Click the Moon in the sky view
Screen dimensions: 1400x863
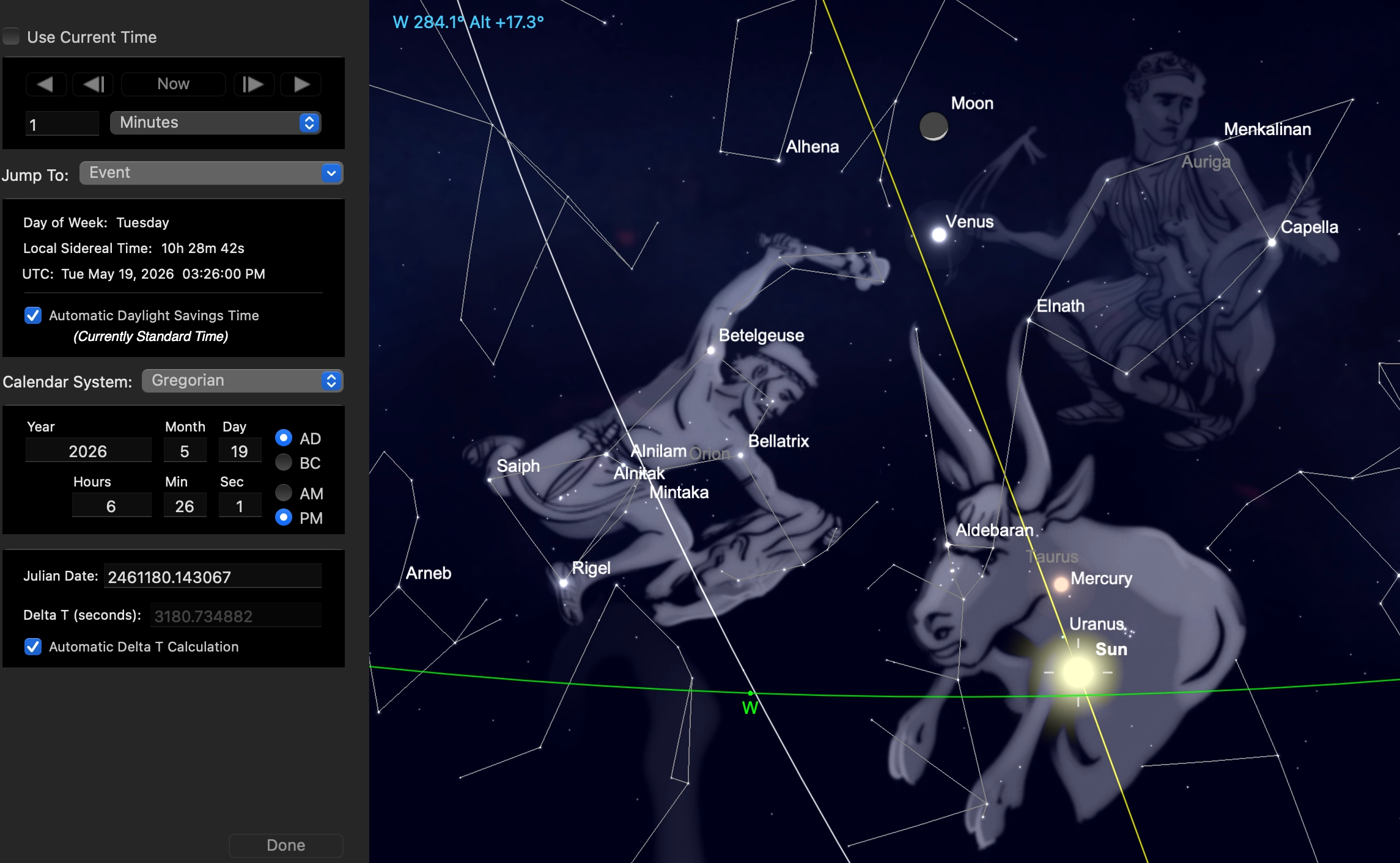(934, 127)
